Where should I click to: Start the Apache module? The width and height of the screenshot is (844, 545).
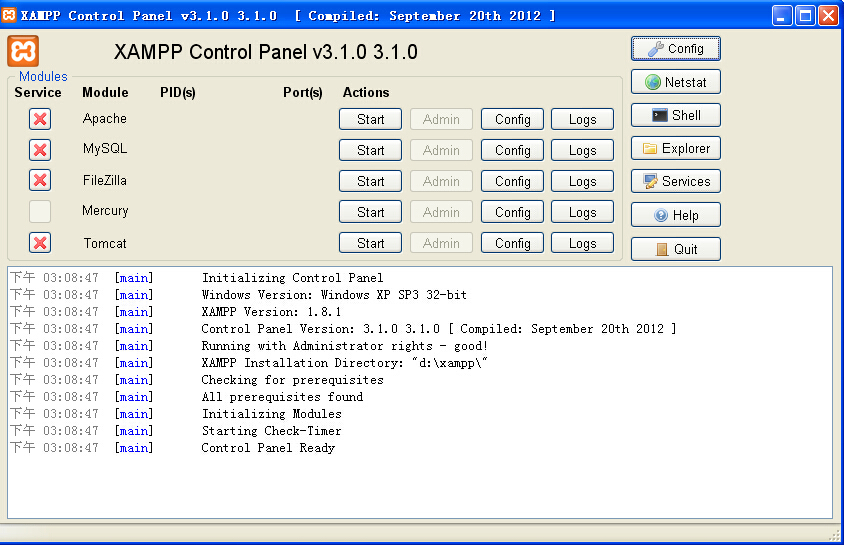tap(370, 119)
